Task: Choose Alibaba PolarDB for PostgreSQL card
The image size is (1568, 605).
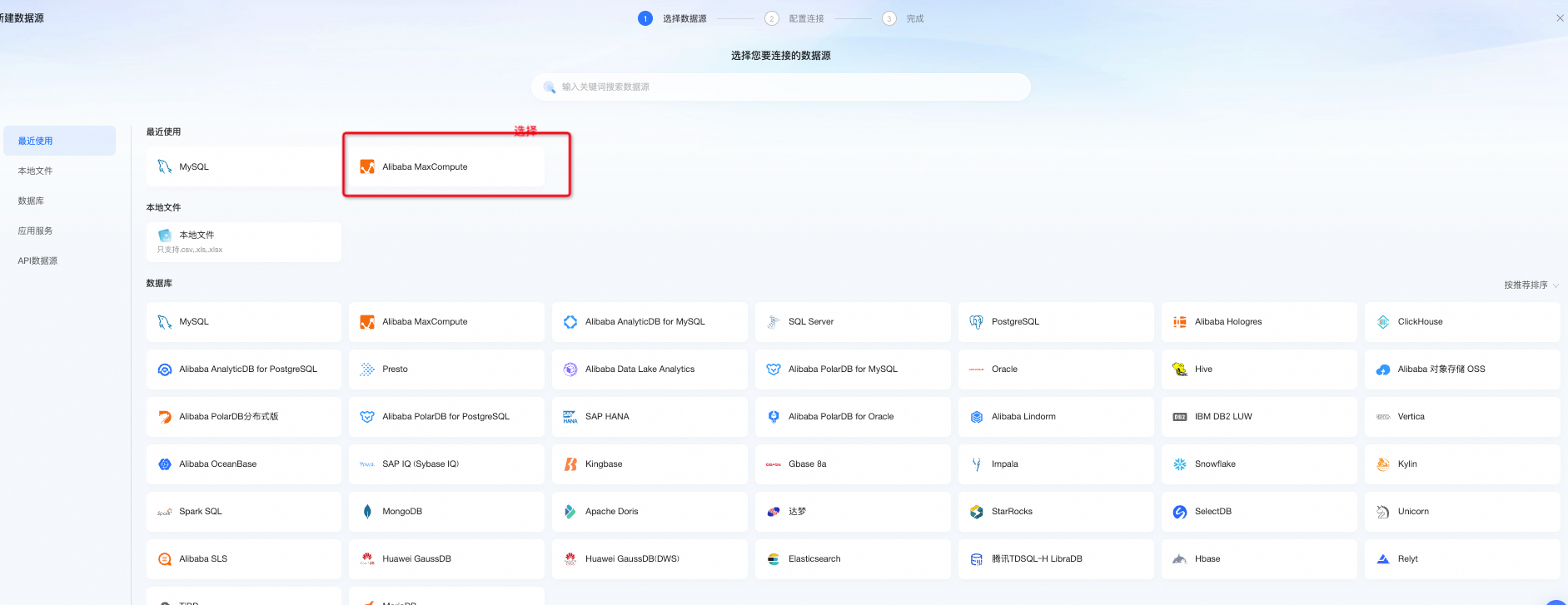Action: [x=446, y=417]
